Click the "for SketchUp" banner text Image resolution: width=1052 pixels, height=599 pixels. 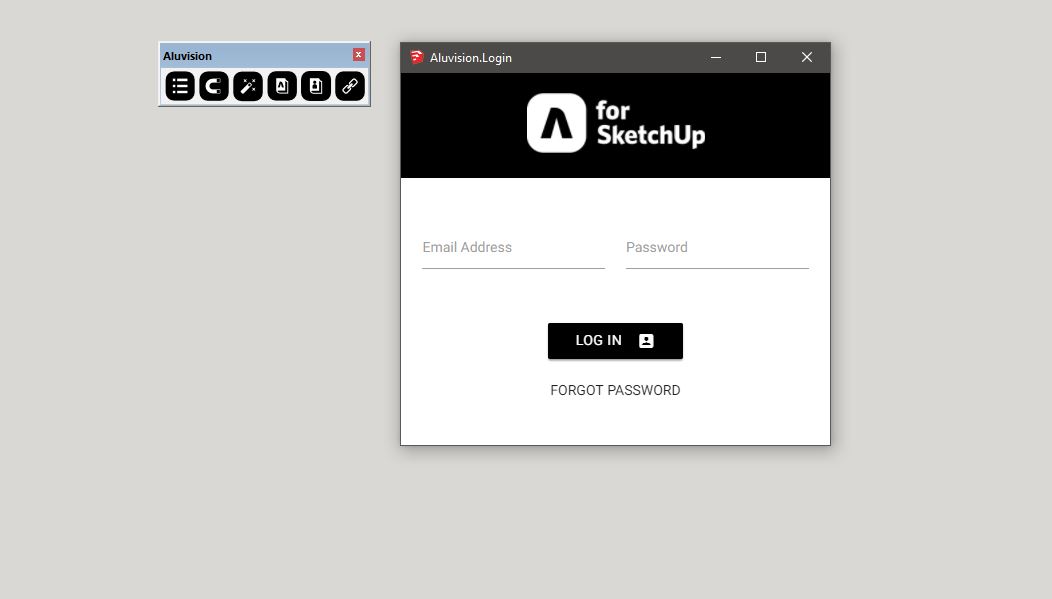click(x=650, y=123)
